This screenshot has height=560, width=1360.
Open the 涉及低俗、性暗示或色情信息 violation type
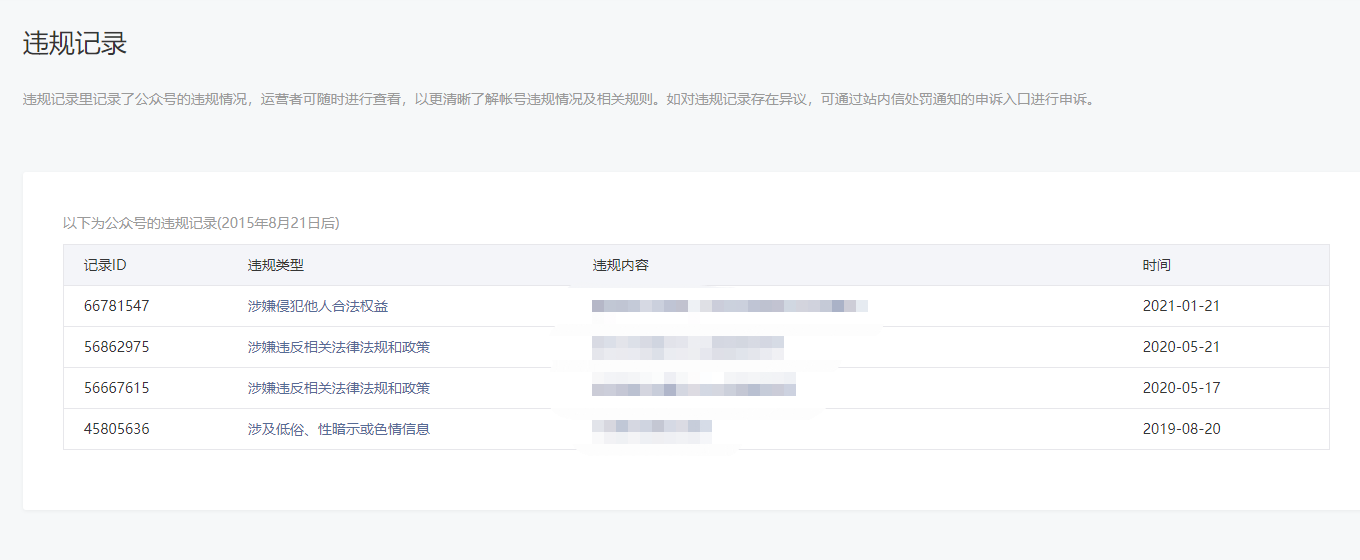[x=339, y=429]
